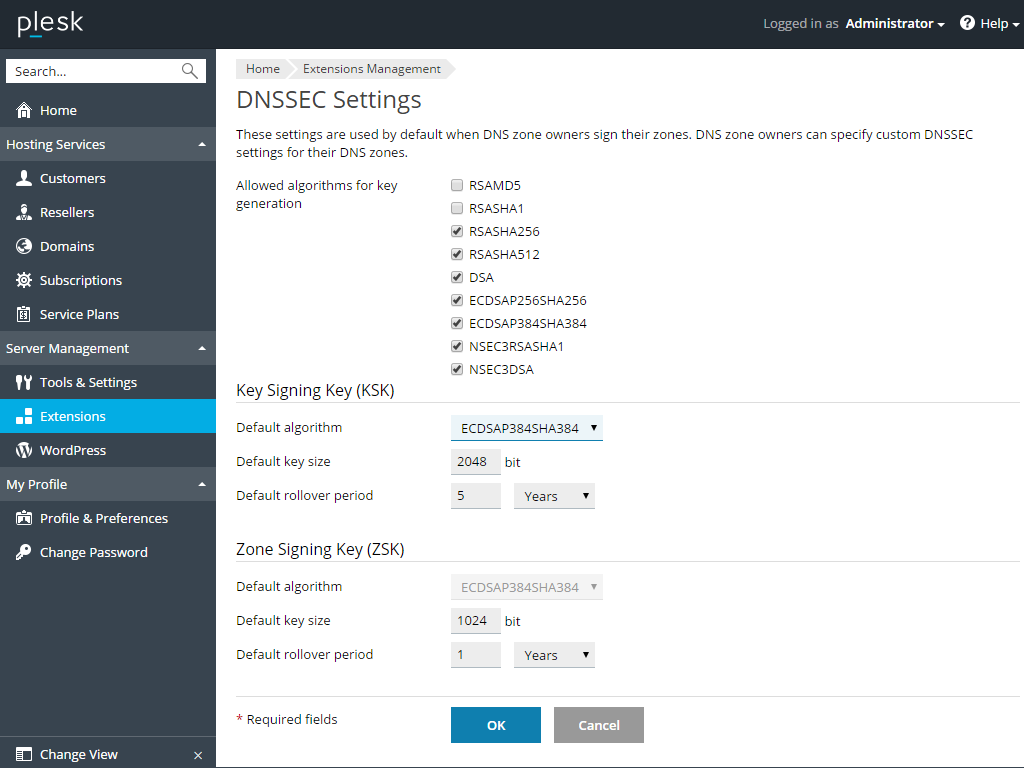Click the Help question mark icon

point(967,23)
